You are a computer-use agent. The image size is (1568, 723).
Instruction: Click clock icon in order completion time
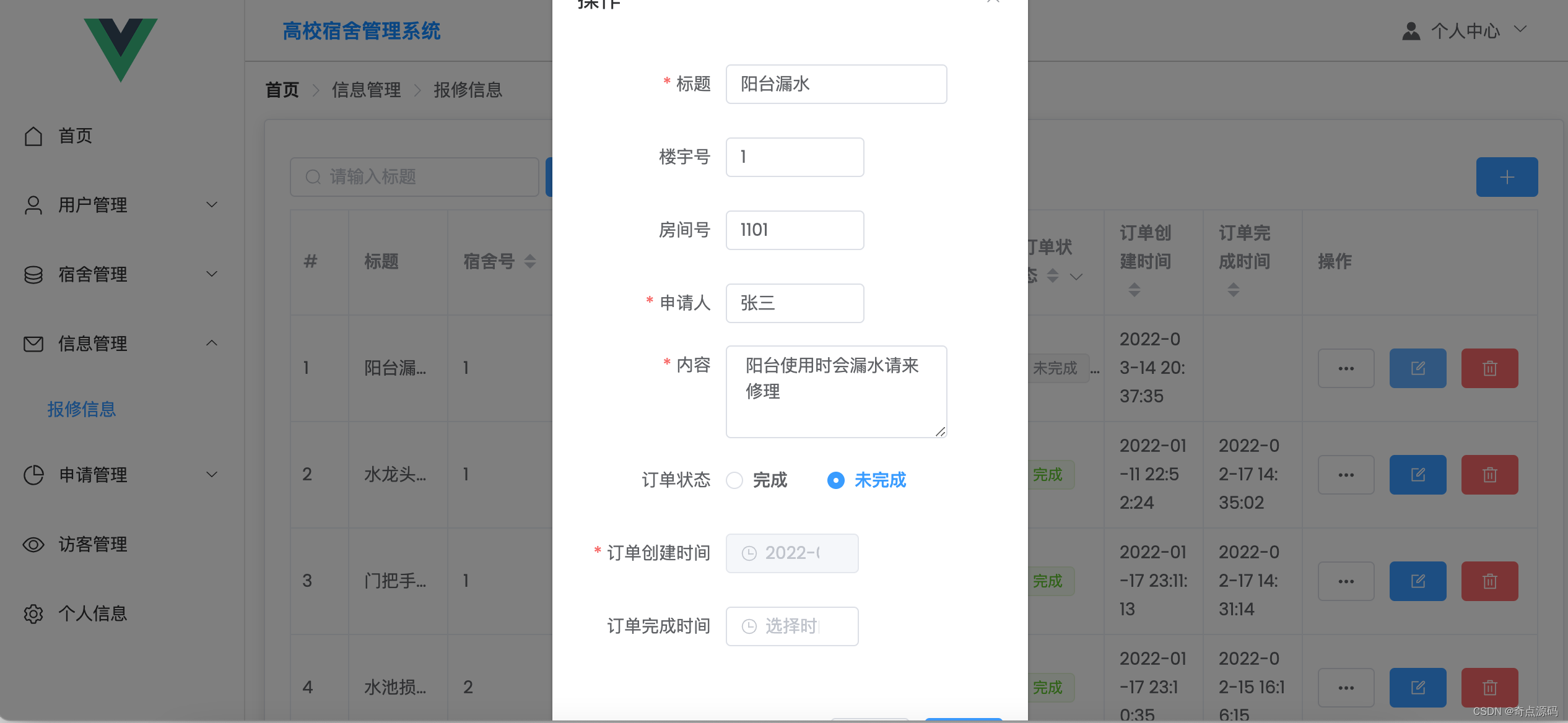[x=749, y=626]
